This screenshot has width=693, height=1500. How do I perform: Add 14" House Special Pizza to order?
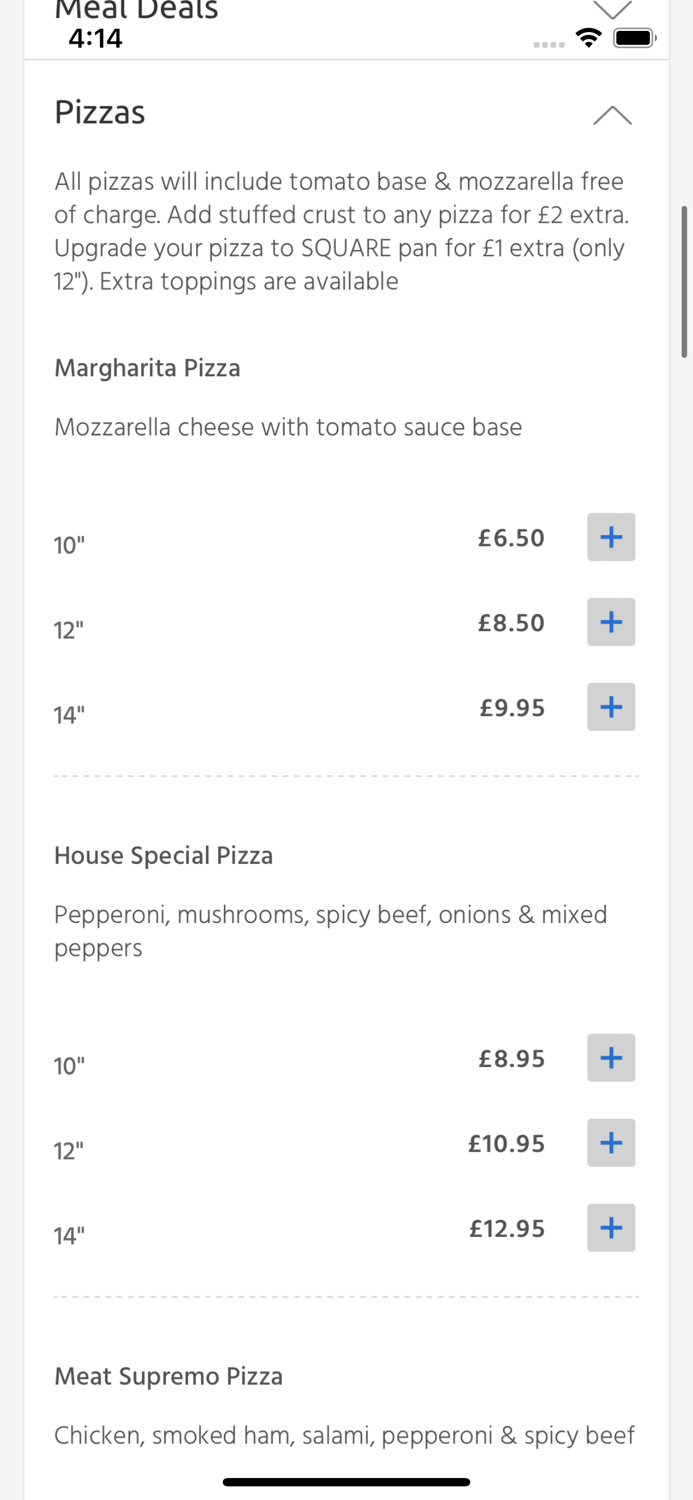tap(610, 1228)
